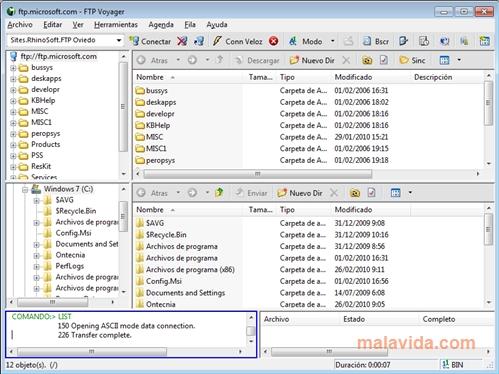Sort remote list by Nombre column
The image size is (499, 374).
point(150,77)
